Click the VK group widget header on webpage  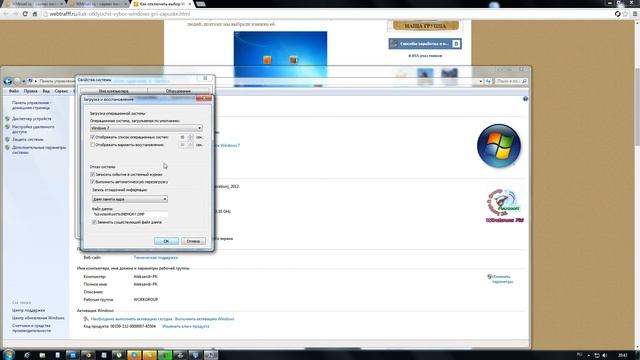point(425,43)
